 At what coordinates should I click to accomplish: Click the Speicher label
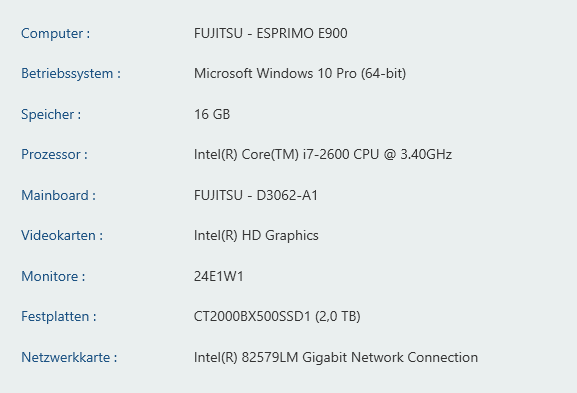pyautogui.click(x=51, y=114)
